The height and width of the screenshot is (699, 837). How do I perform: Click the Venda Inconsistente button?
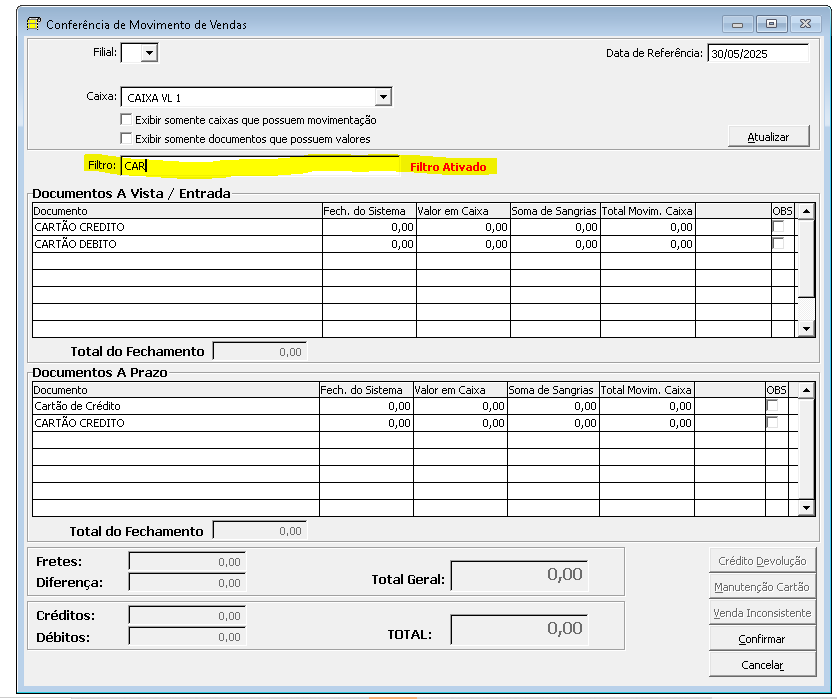point(762,612)
